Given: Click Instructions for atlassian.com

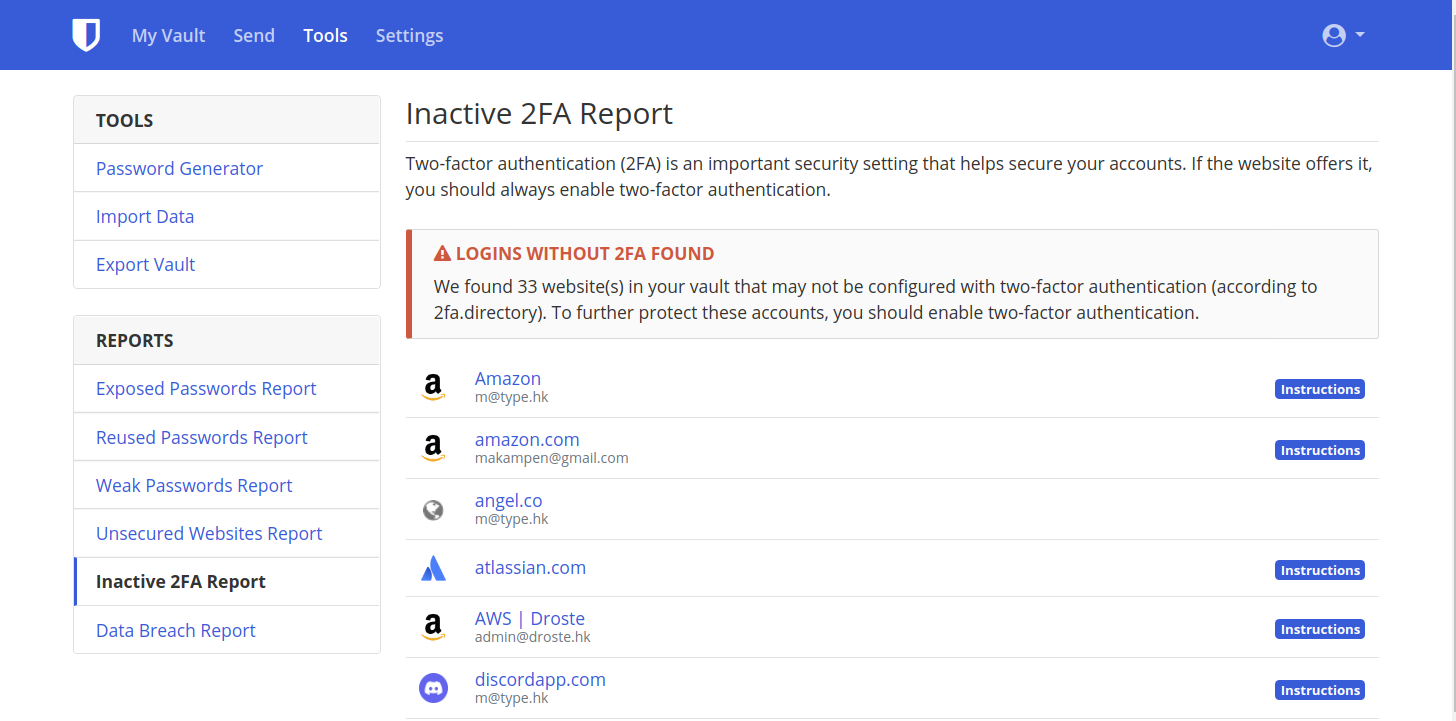Looking at the screenshot, I should pos(1320,570).
